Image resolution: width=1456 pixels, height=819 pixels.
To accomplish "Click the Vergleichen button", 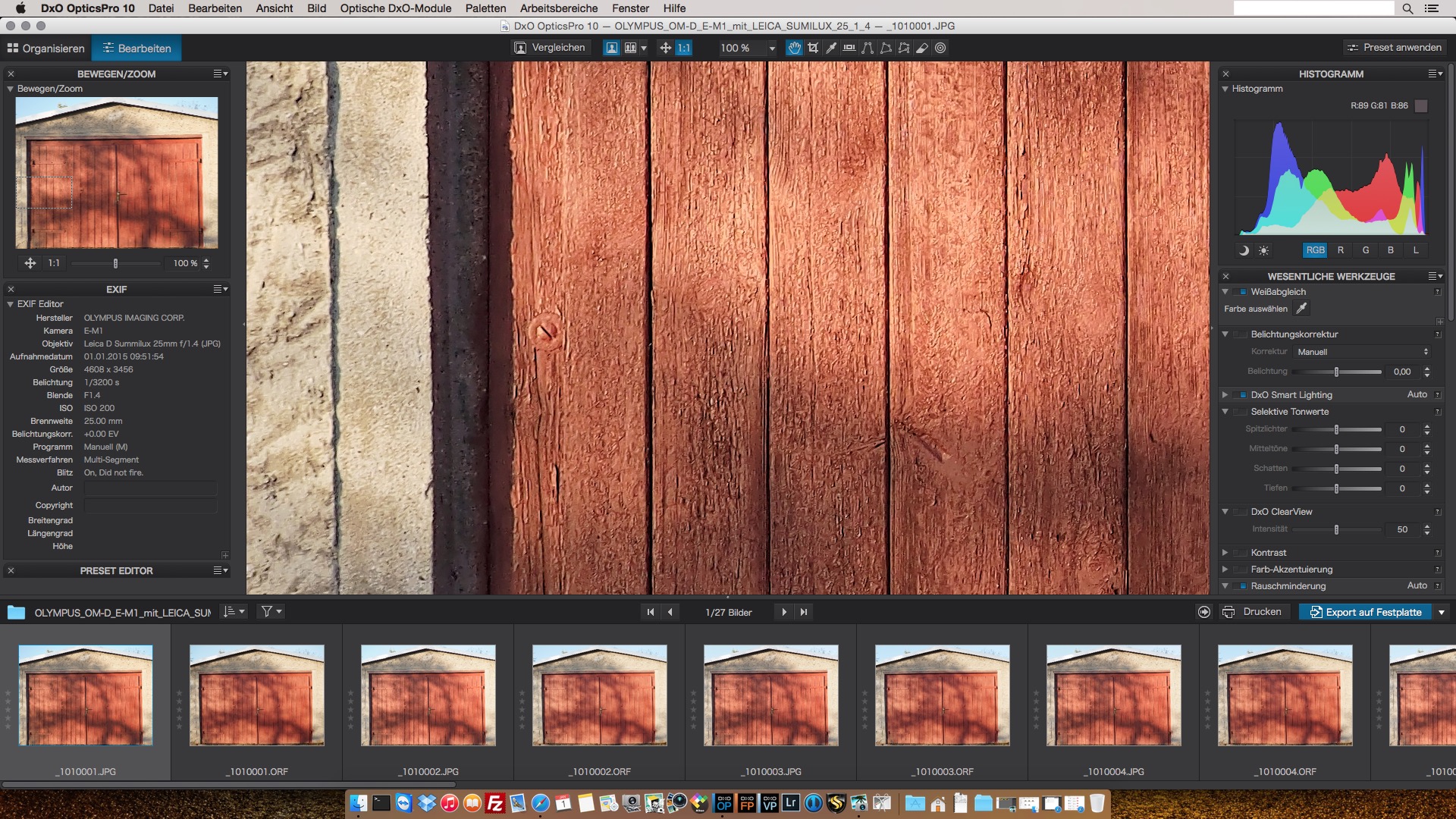I will [550, 48].
